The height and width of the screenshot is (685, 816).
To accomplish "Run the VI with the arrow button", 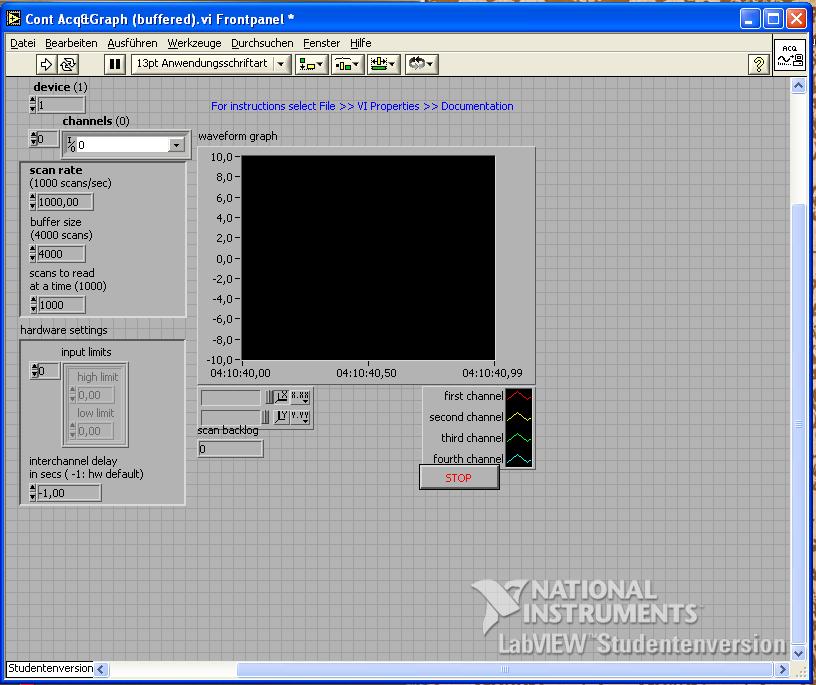I will [x=46, y=65].
